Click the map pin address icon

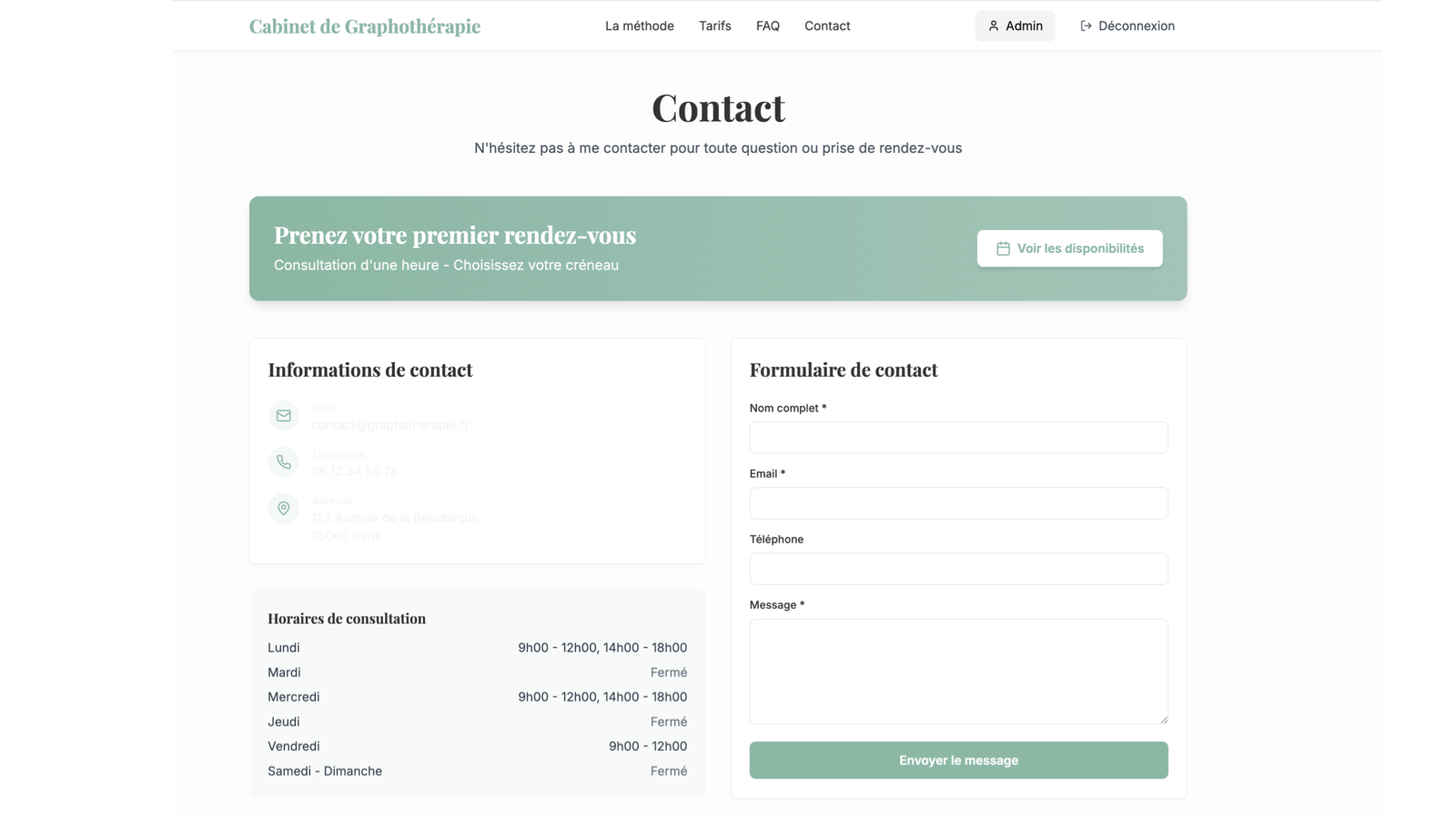pyautogui.click(x=284, y=509)
